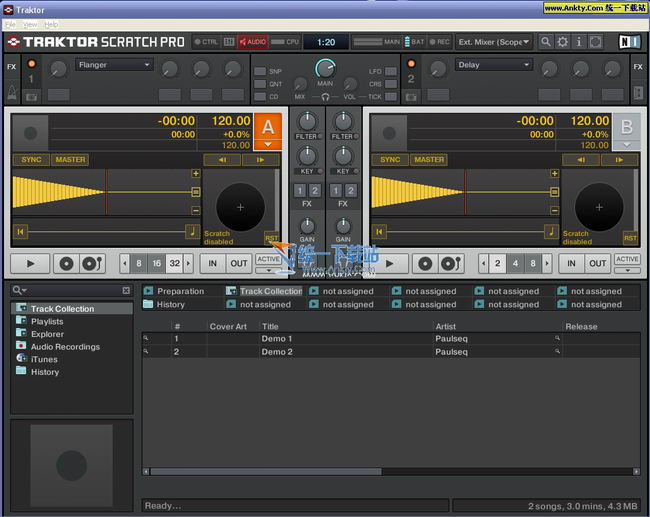Expand Deck B letter dropdown arrow
Viewport: 650px width, 517px height.
pyautogui.click(x=626, y=145)
